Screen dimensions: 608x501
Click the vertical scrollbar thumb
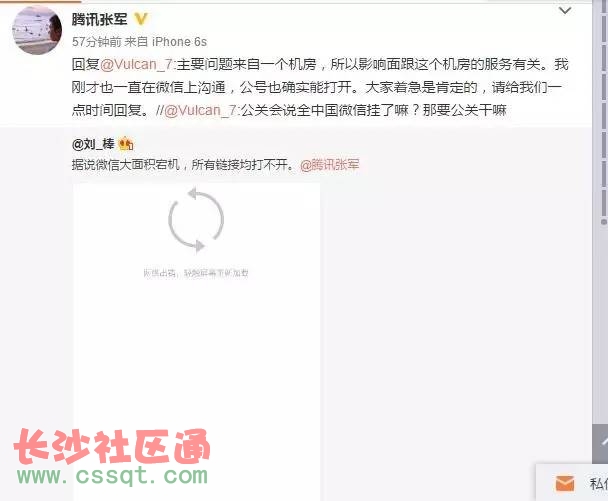(x=604, y=112)
